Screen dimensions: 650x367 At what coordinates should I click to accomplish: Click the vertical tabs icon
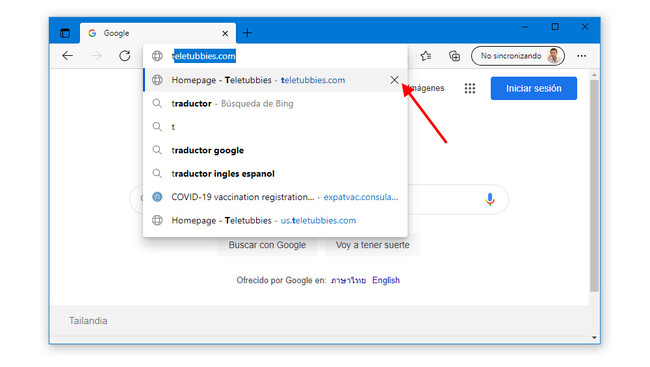click(x=65, y=33)
